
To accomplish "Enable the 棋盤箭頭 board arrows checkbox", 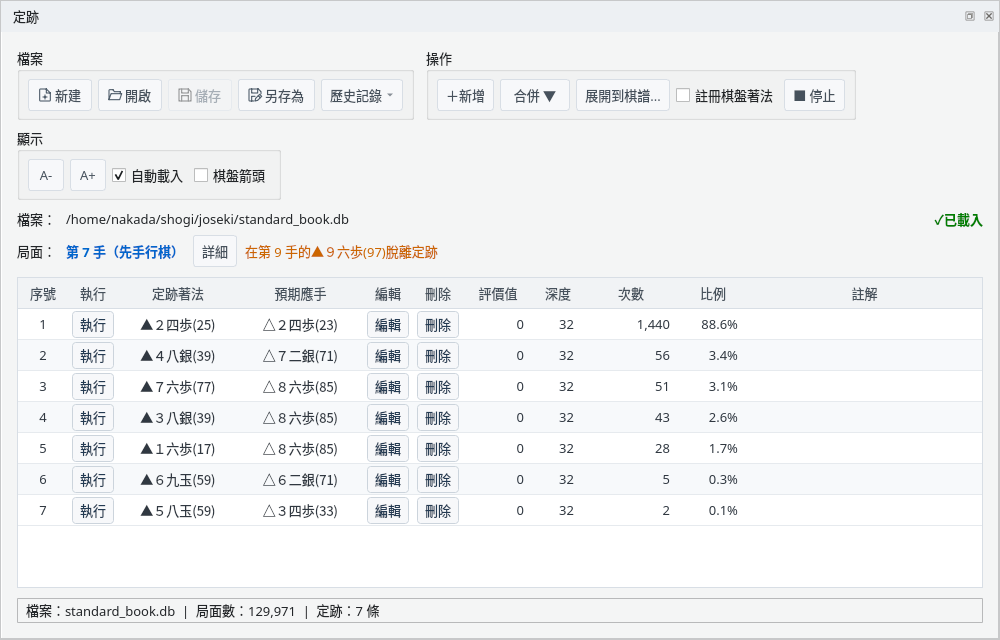I will click(x=201, y=175).
